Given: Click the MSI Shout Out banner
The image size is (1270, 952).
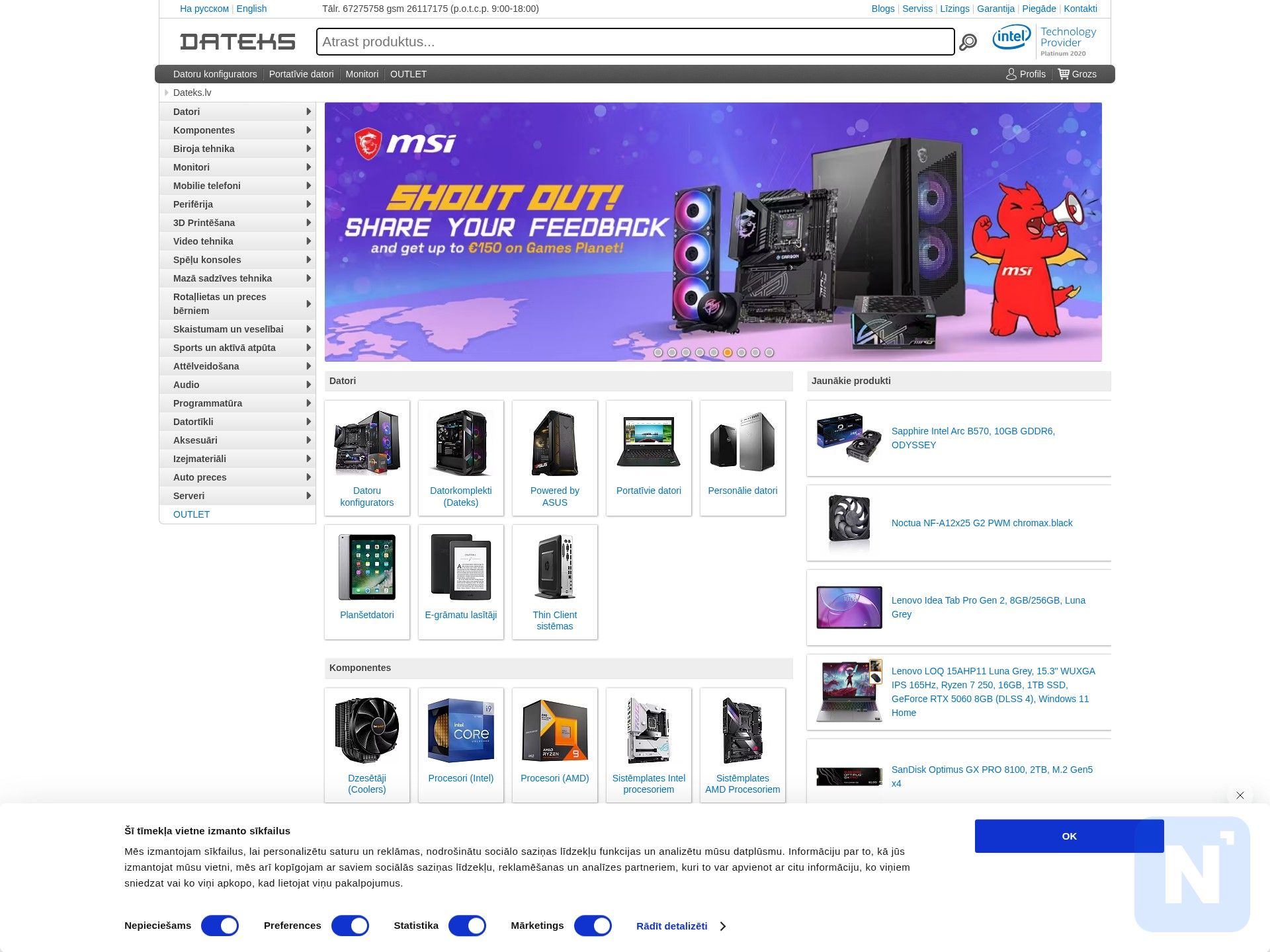Looking at the screenshot, I should click(x=713, y=231).
